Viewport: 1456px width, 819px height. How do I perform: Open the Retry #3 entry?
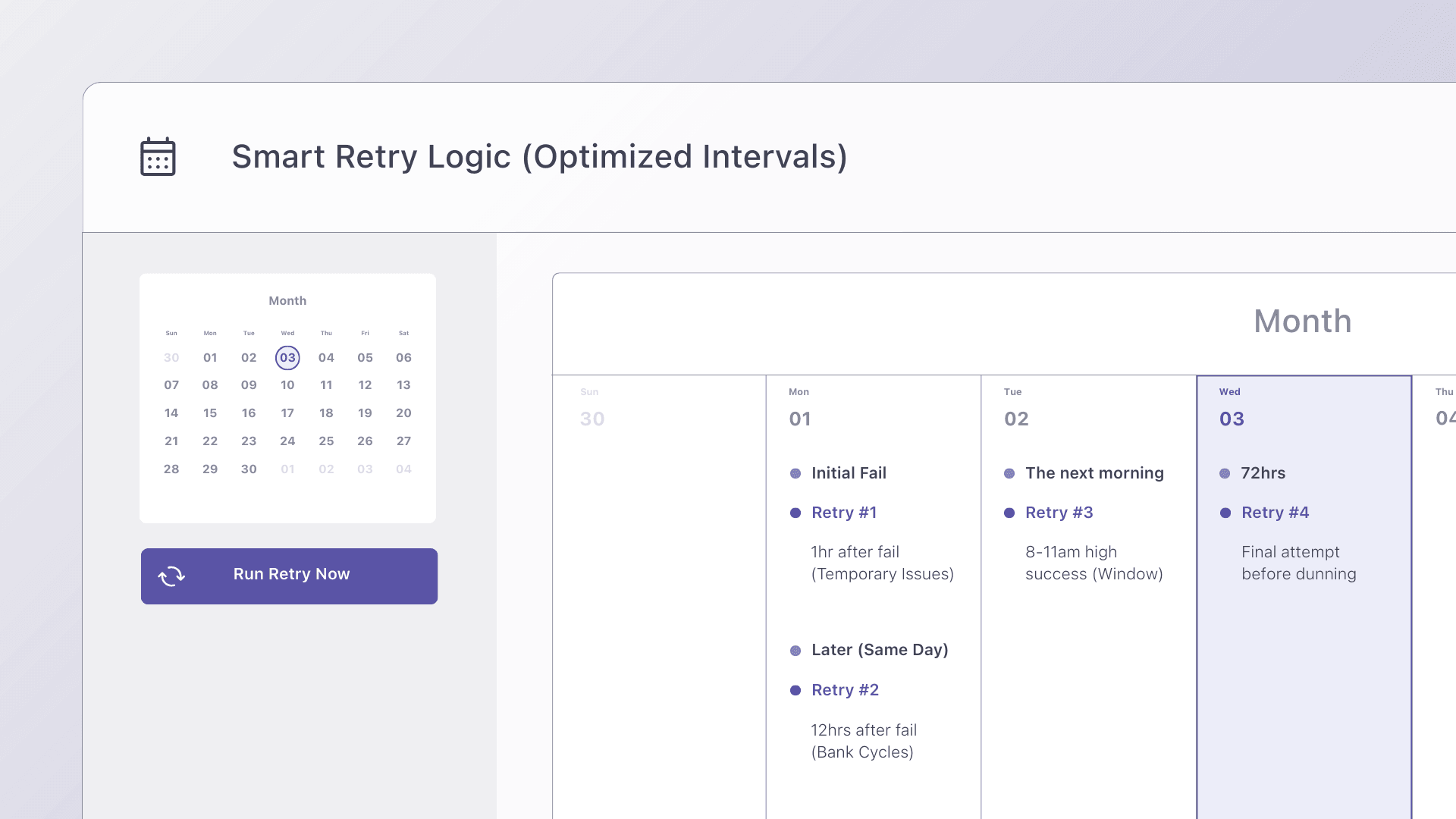1059,513
